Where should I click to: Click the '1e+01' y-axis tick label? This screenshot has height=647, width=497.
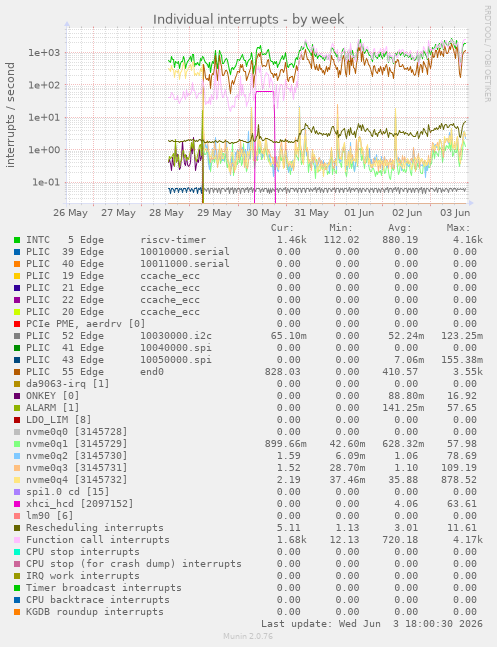coord(44,118)
